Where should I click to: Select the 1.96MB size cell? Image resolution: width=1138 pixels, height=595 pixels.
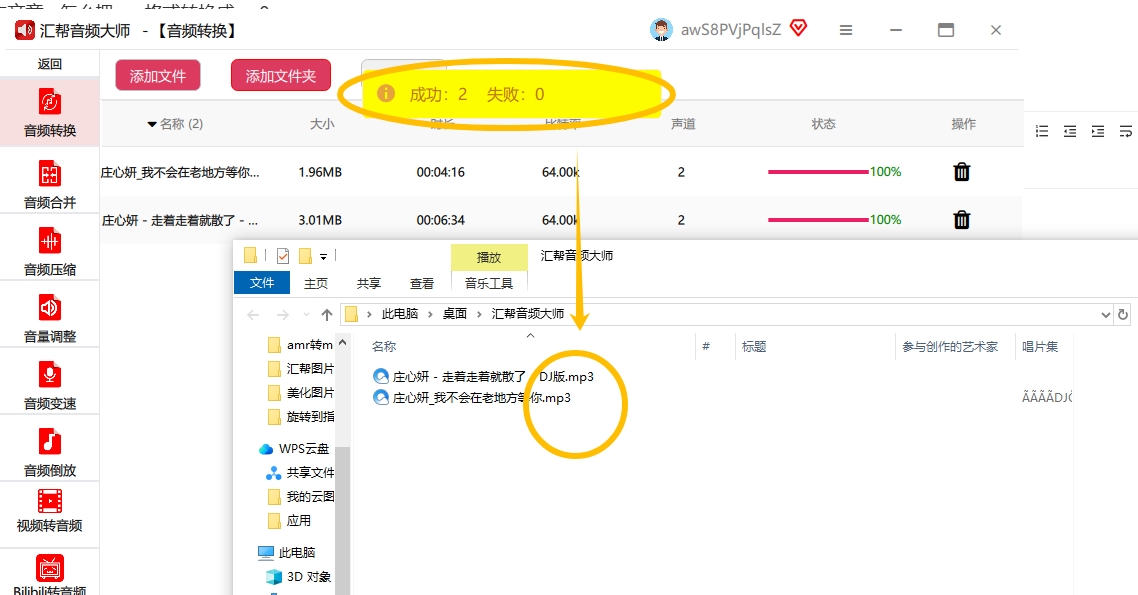pos(320,172)
